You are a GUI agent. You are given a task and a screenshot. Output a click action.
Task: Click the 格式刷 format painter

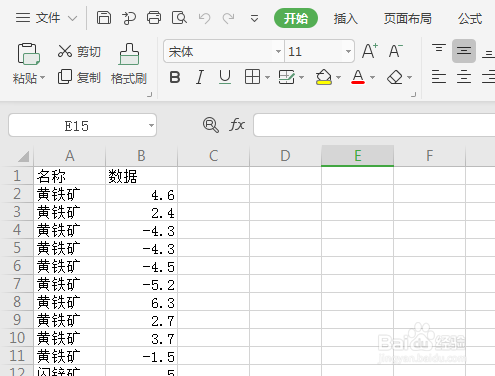click(129, 64)
